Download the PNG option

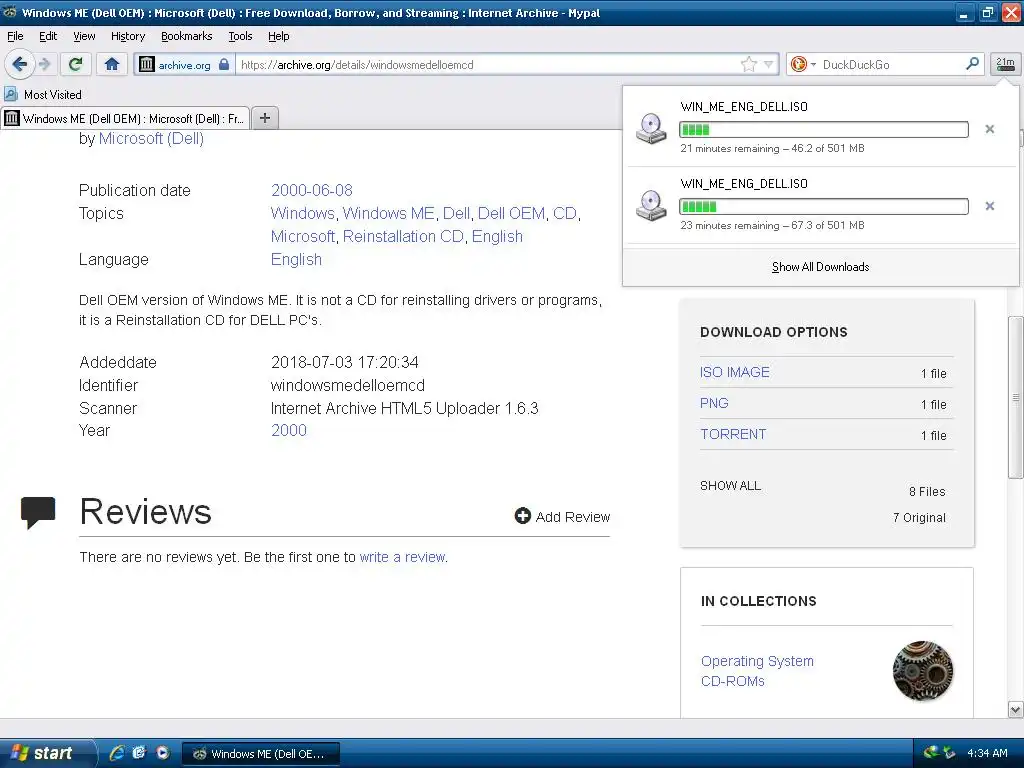click(714, 403)
